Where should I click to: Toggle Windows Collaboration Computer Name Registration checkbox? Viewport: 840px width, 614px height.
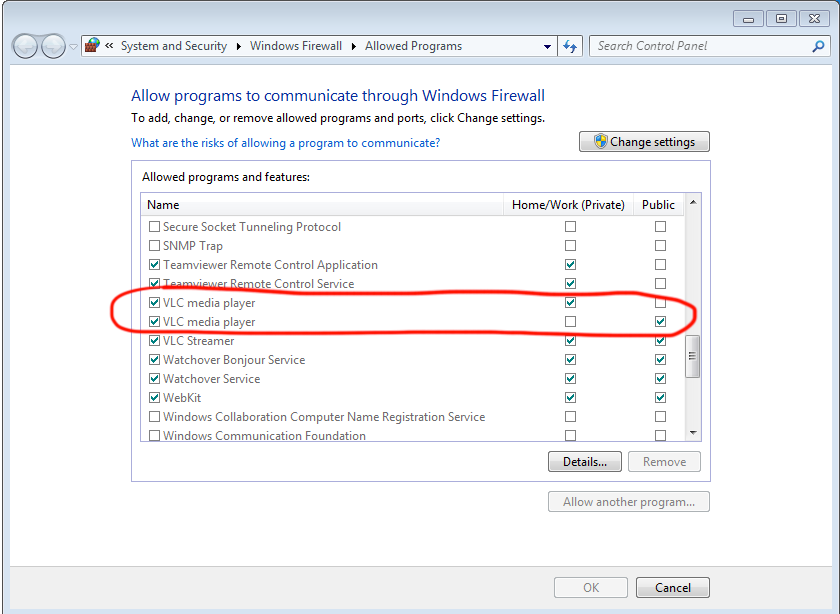click(x=154, y=416)
